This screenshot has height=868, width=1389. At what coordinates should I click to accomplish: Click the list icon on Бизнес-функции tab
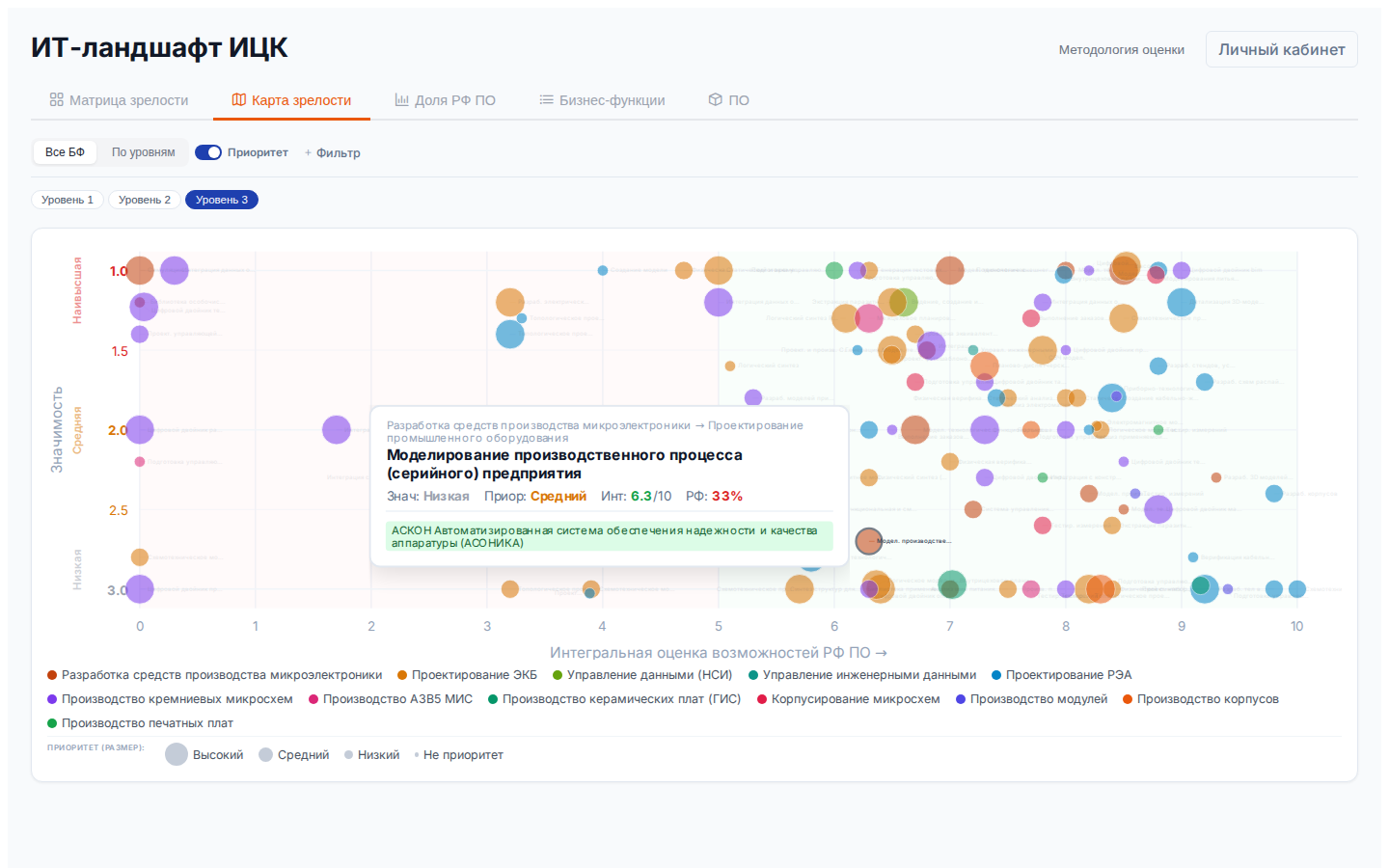tap(546, 99)
